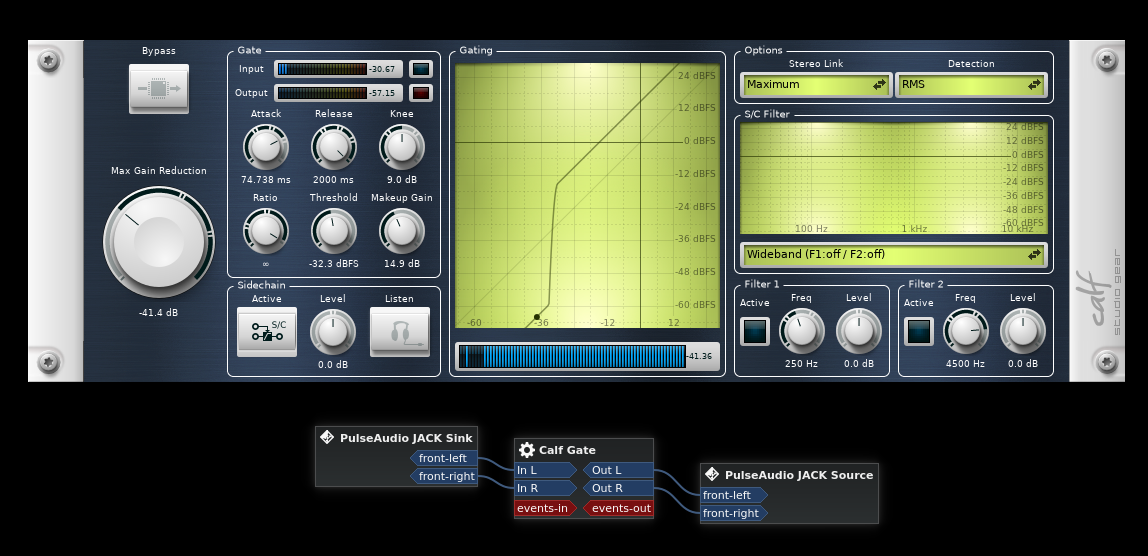Click the infinity ratio value
The height and width of the screenshot is (556, 1148).
point(265,264)
